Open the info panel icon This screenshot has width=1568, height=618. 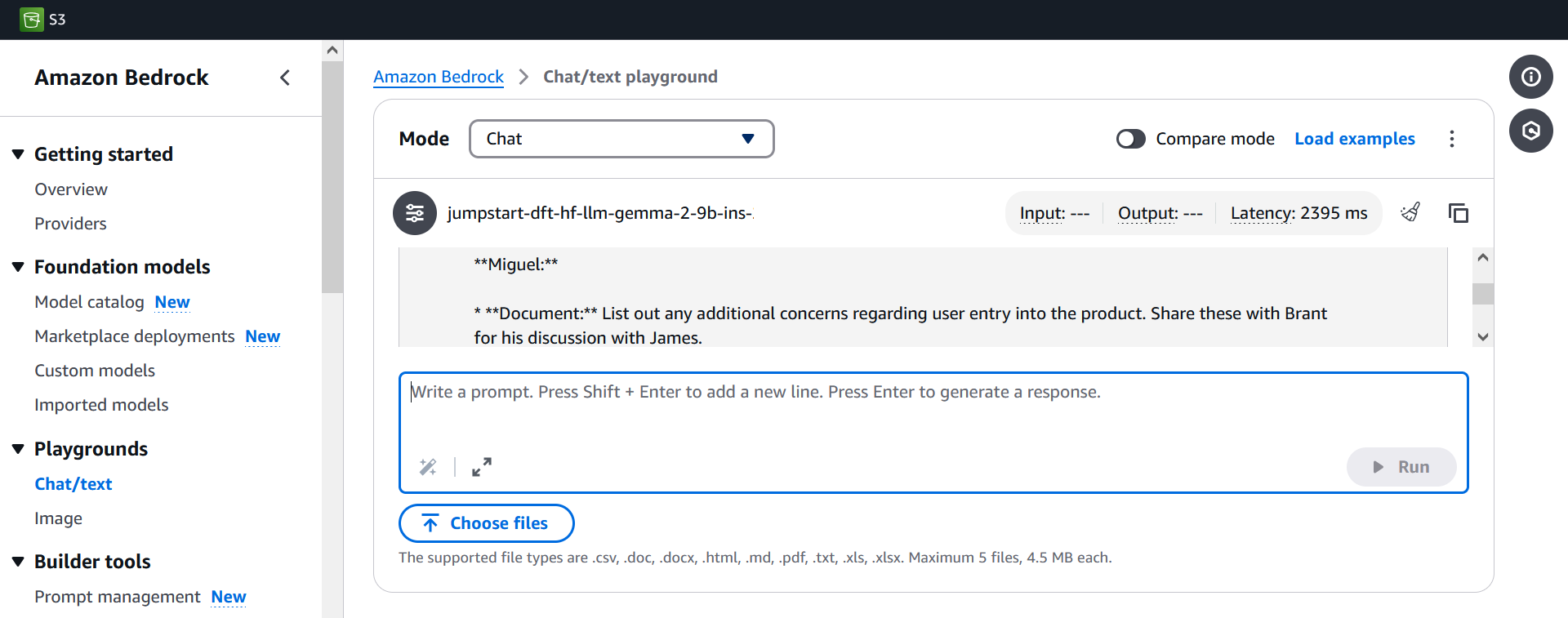click(x=1530, y=77)
